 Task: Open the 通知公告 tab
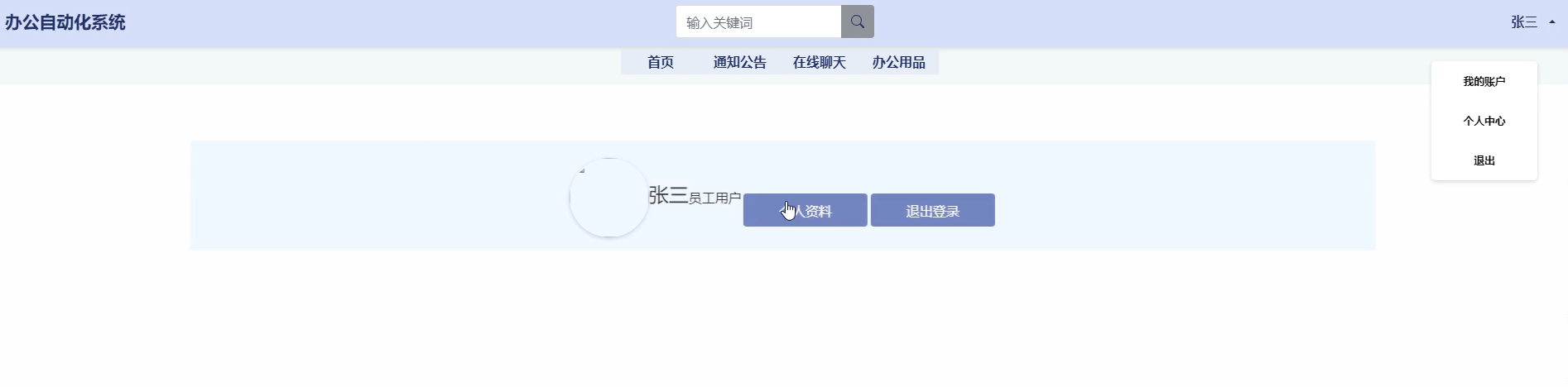tap(740, 62)
